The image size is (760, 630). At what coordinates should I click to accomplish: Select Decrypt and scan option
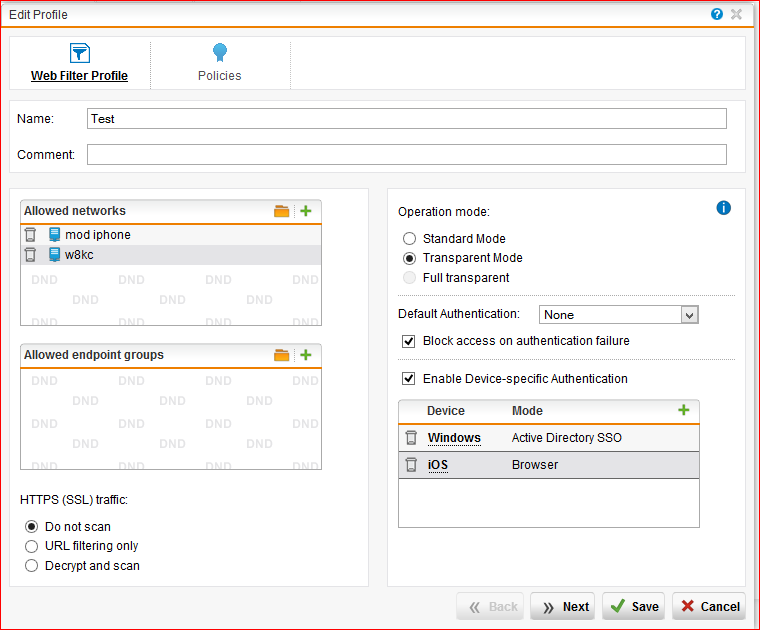click(x=32, y=566)
